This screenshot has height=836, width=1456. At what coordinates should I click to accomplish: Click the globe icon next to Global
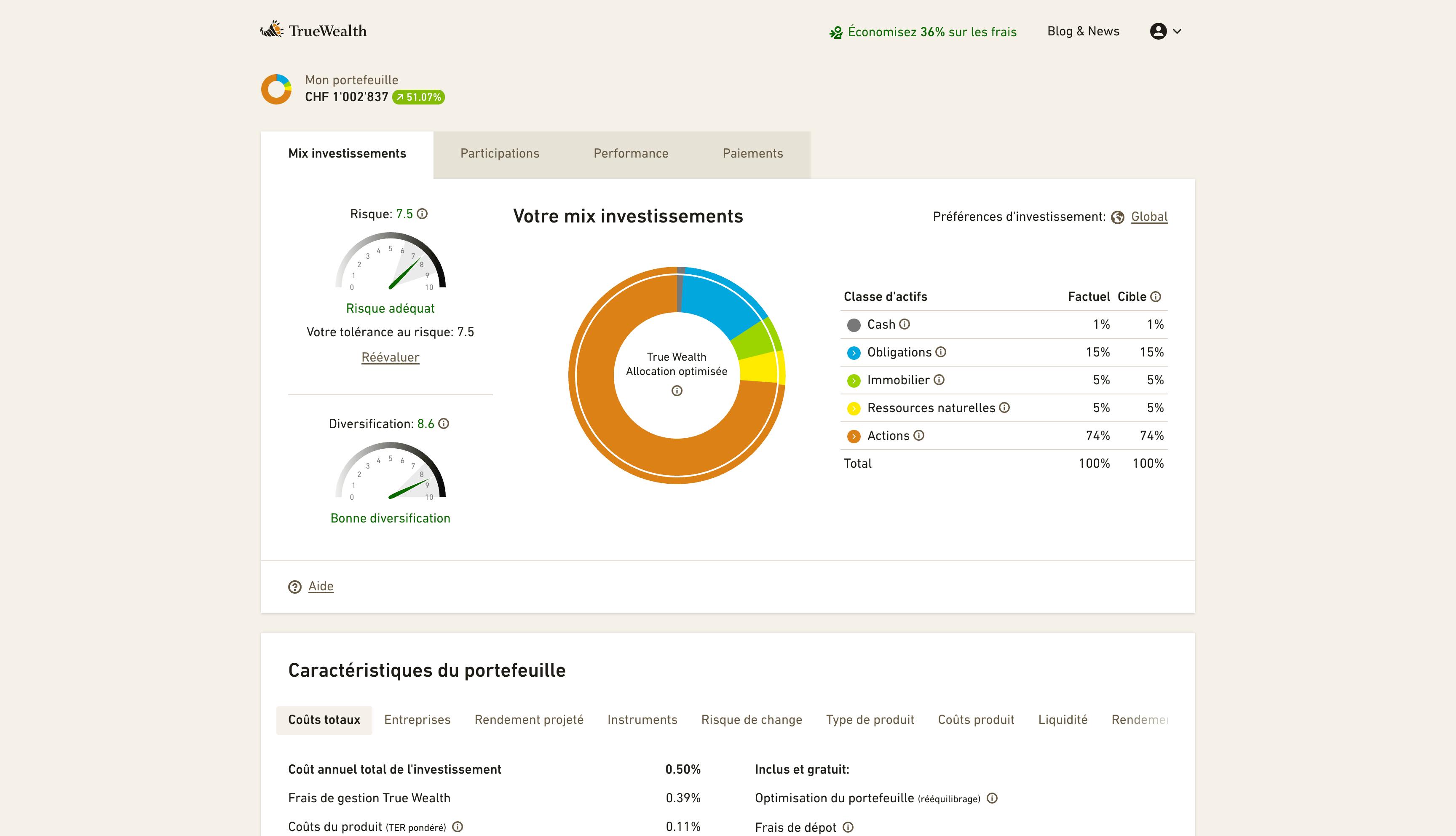(x=1117, y=217)
